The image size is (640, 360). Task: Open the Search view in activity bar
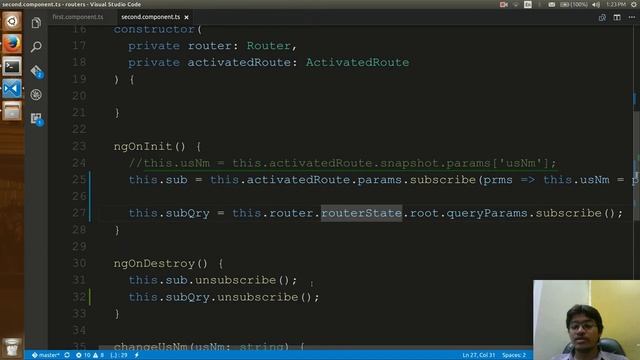coord(36,47)
